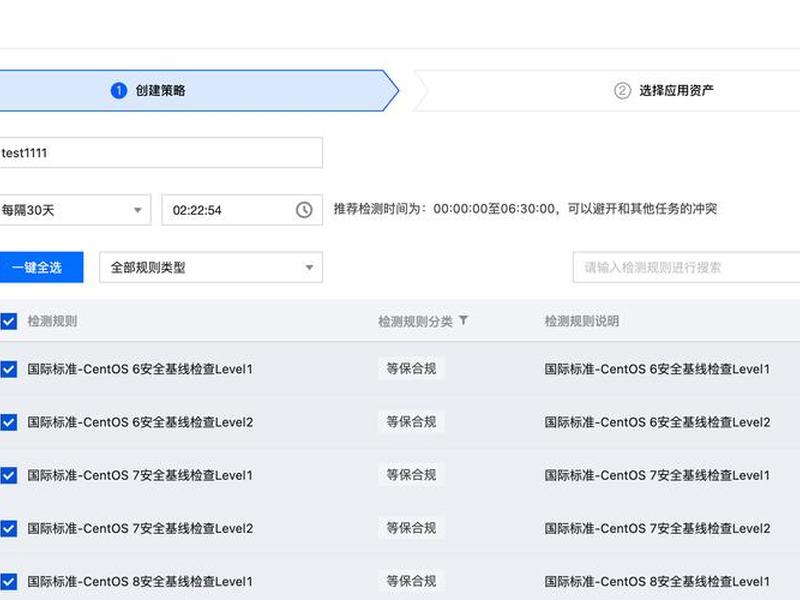Click description text CentOS 7安全基线检查Level1

pyautogui.click(x=657, y=475)
